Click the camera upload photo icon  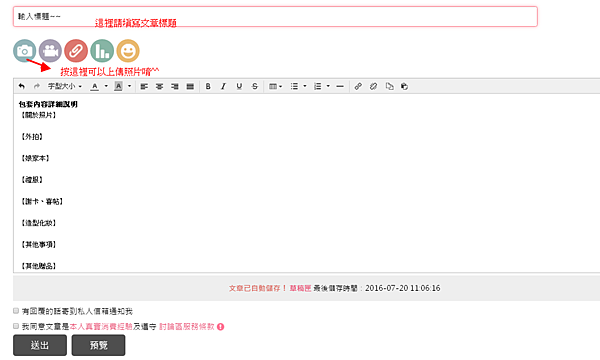tap(24, 50)
